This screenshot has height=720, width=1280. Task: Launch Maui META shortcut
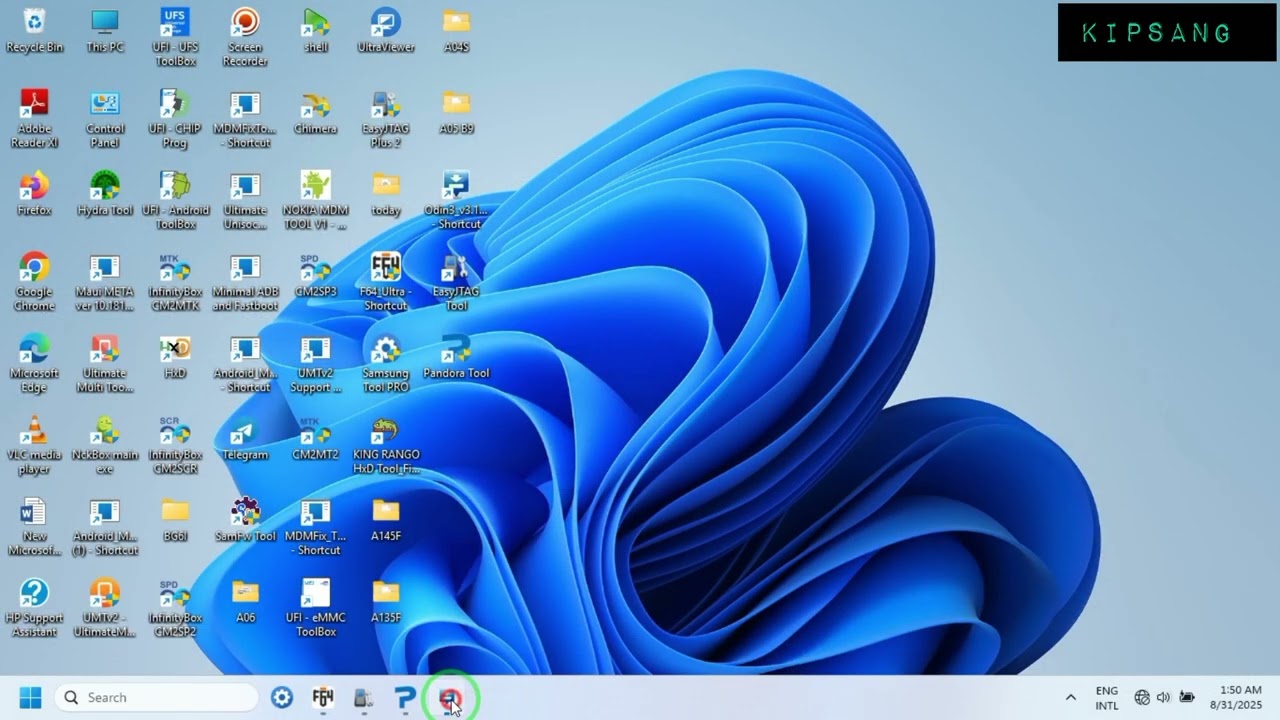[x=105, y=281]
